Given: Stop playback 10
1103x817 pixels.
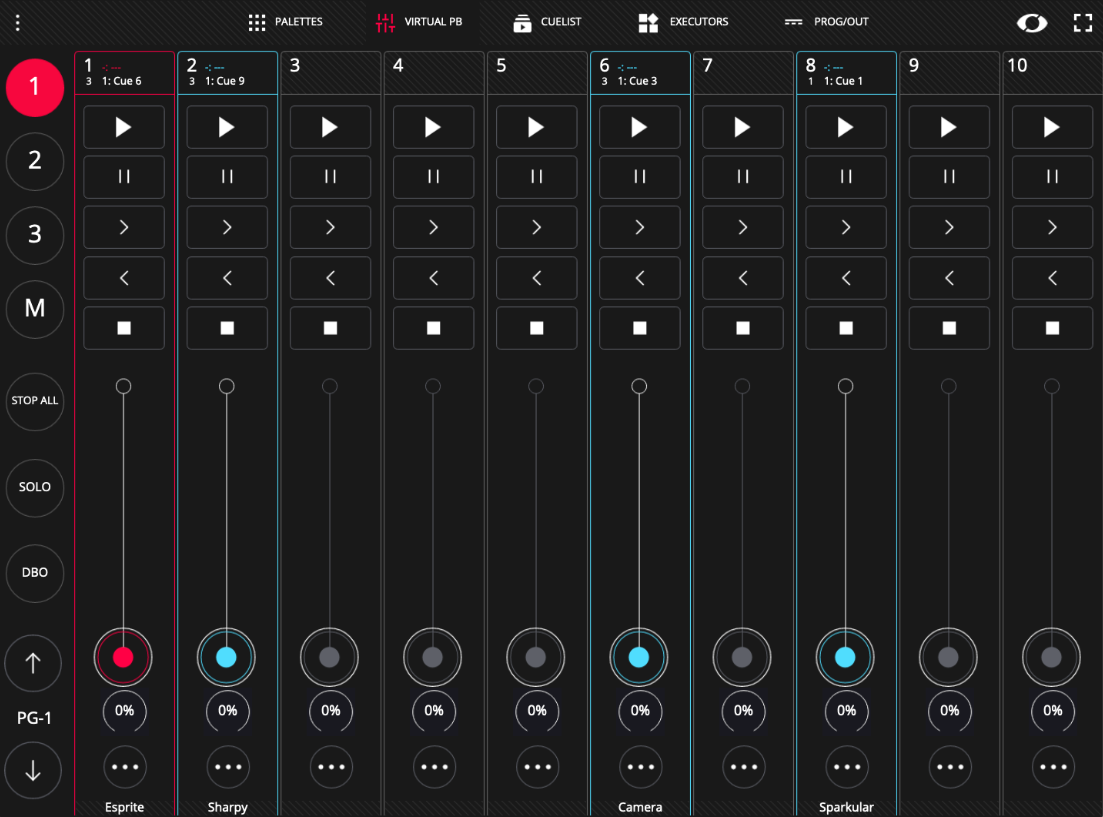Looking at the screenshot, I should [1052, 328].
